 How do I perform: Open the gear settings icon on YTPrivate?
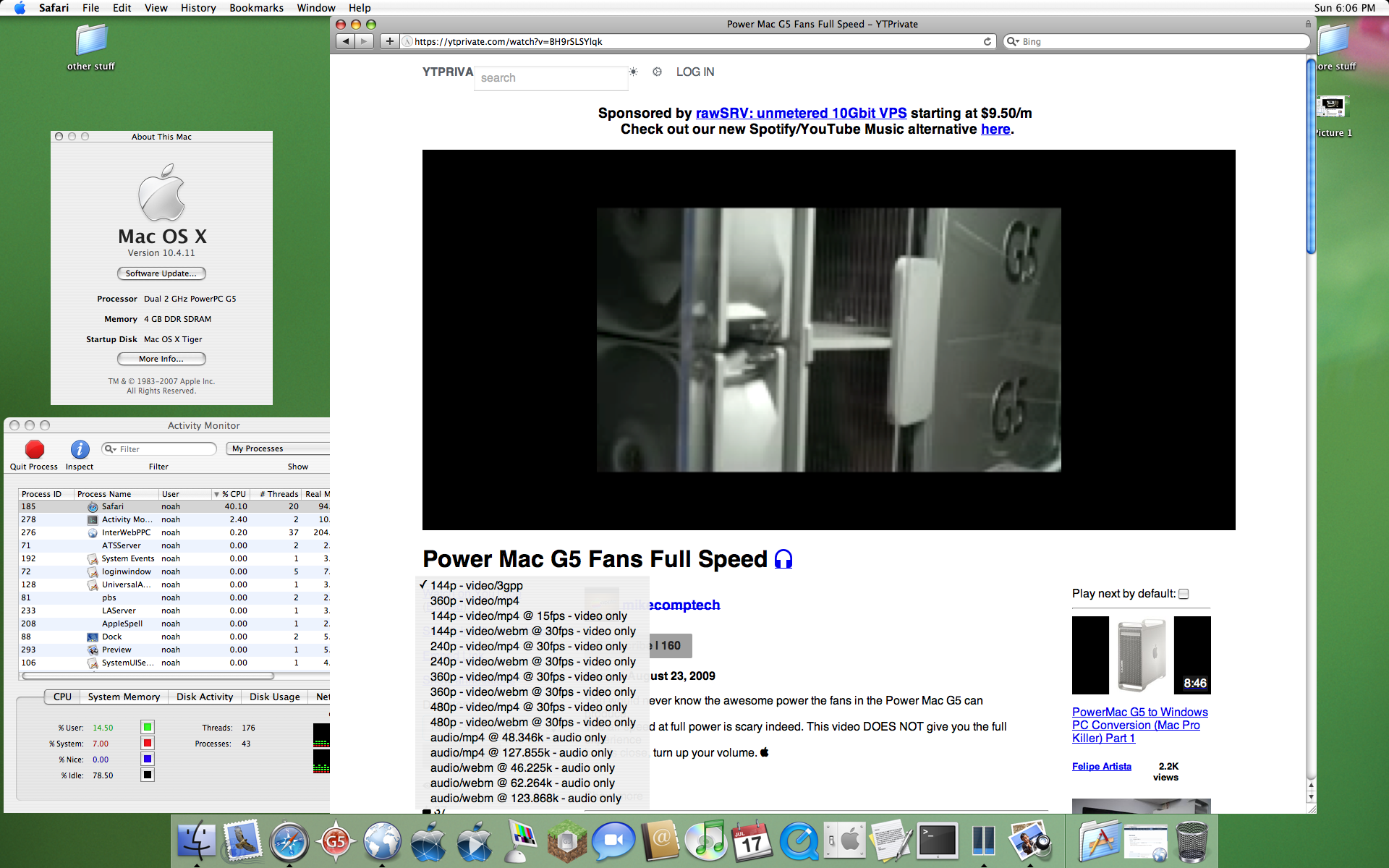coord(657,72)
